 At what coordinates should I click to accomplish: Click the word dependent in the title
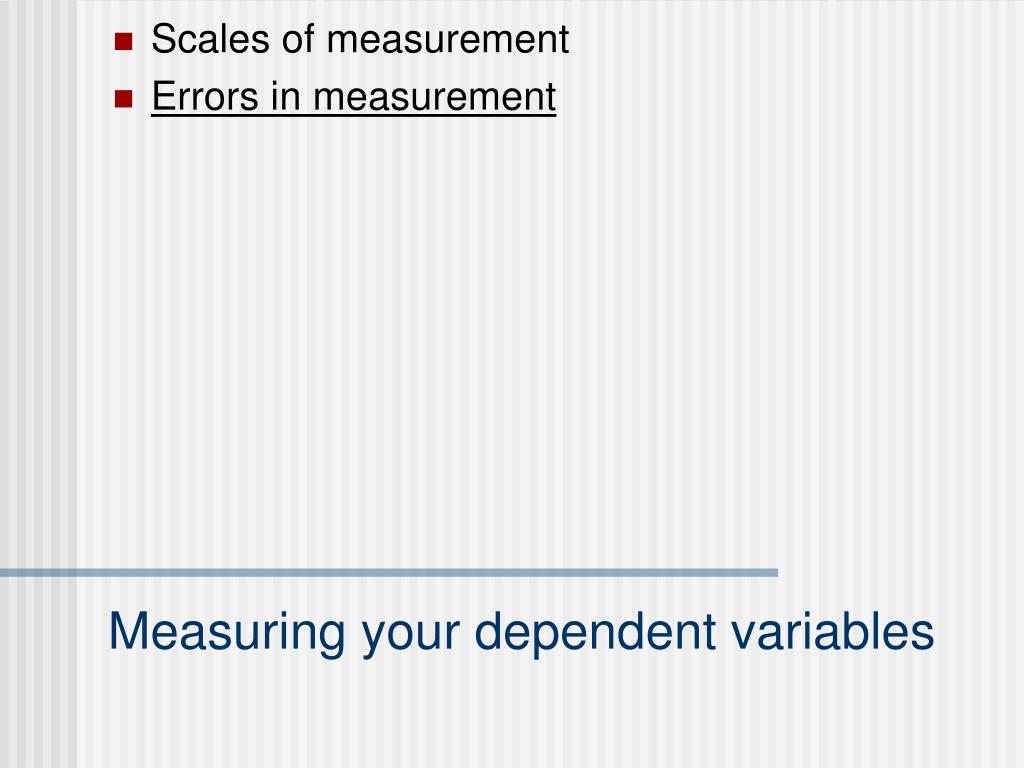595,632
